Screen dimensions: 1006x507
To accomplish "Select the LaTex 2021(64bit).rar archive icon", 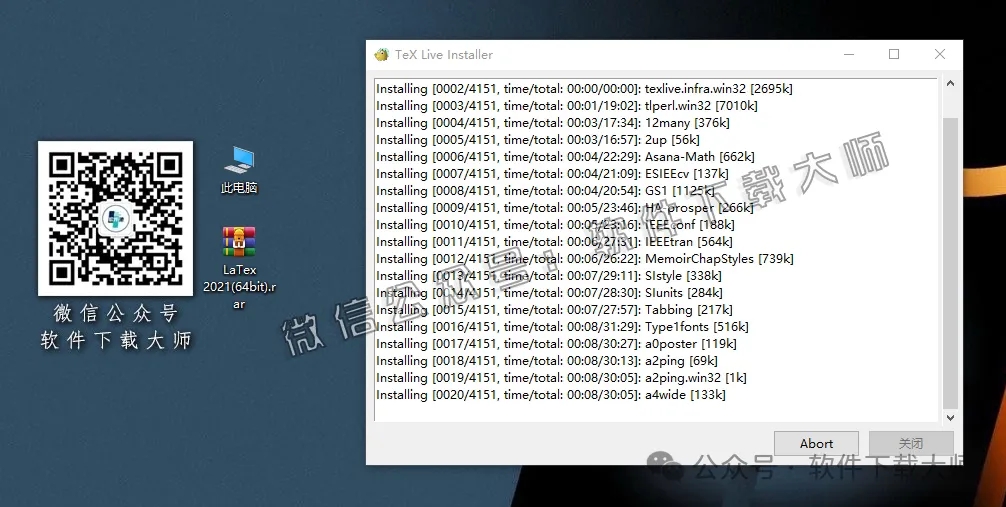I will coord(239,268).
